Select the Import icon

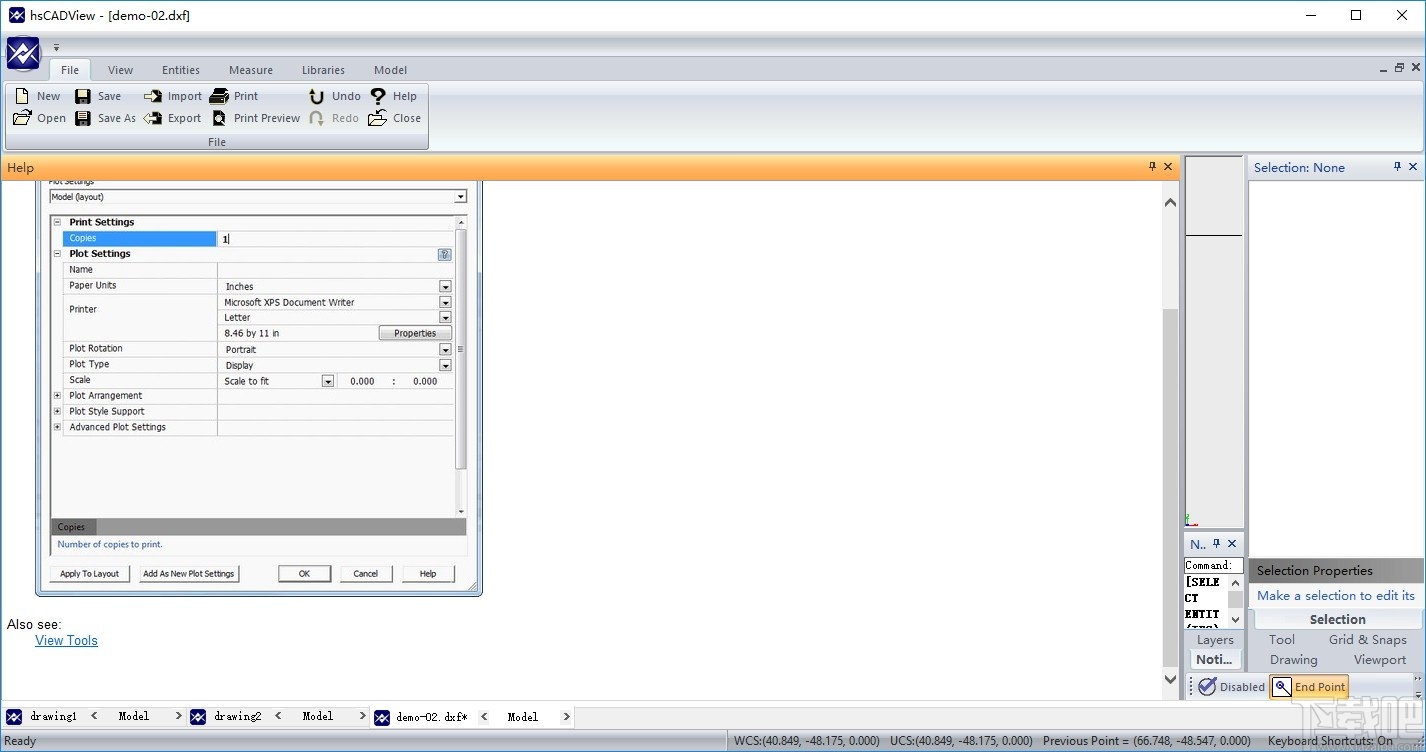coord(155,95)
